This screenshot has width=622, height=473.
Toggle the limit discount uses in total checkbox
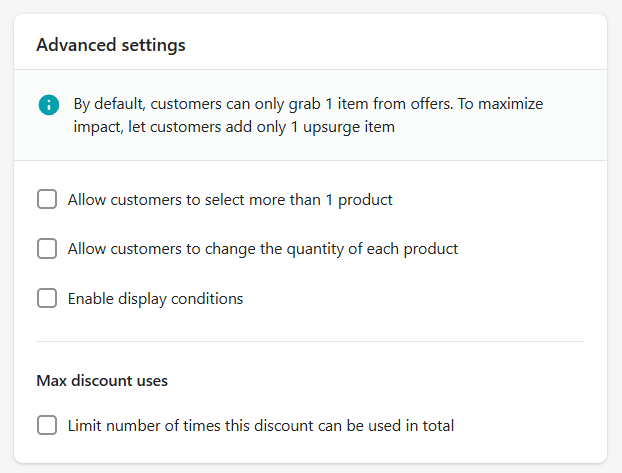click(47, 425)
